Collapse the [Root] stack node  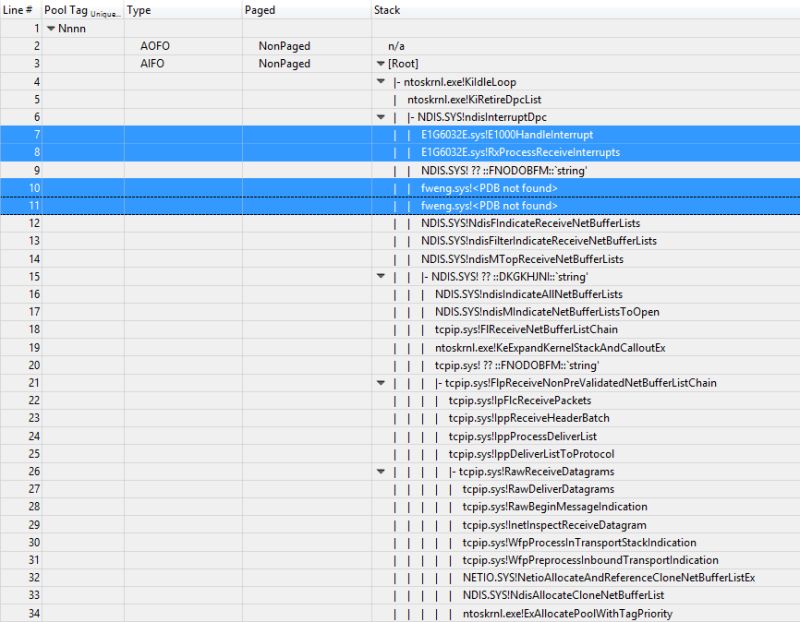[x=380, y=63]
